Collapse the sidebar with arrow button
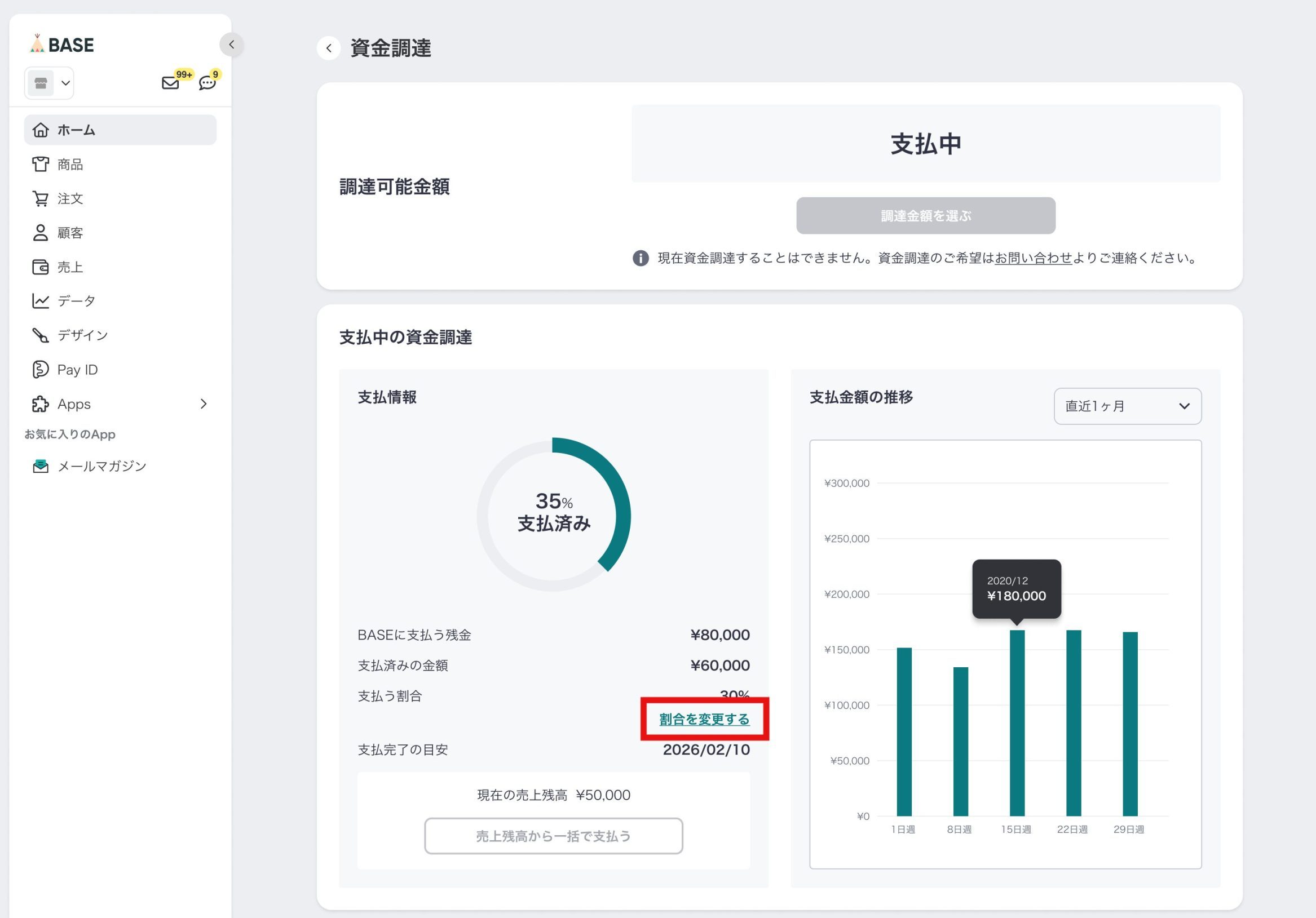 point(232,45)
